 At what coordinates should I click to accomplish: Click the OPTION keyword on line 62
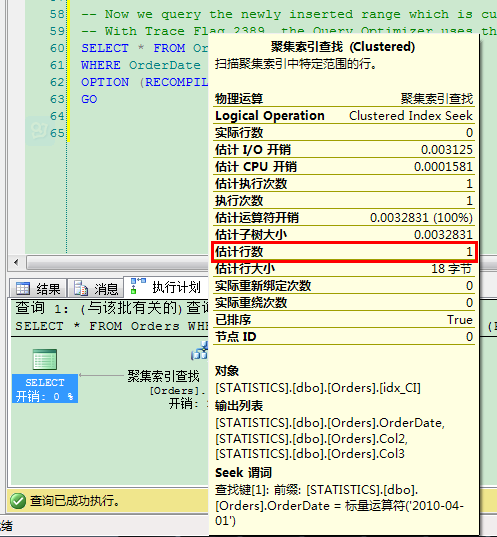[105, 82]
